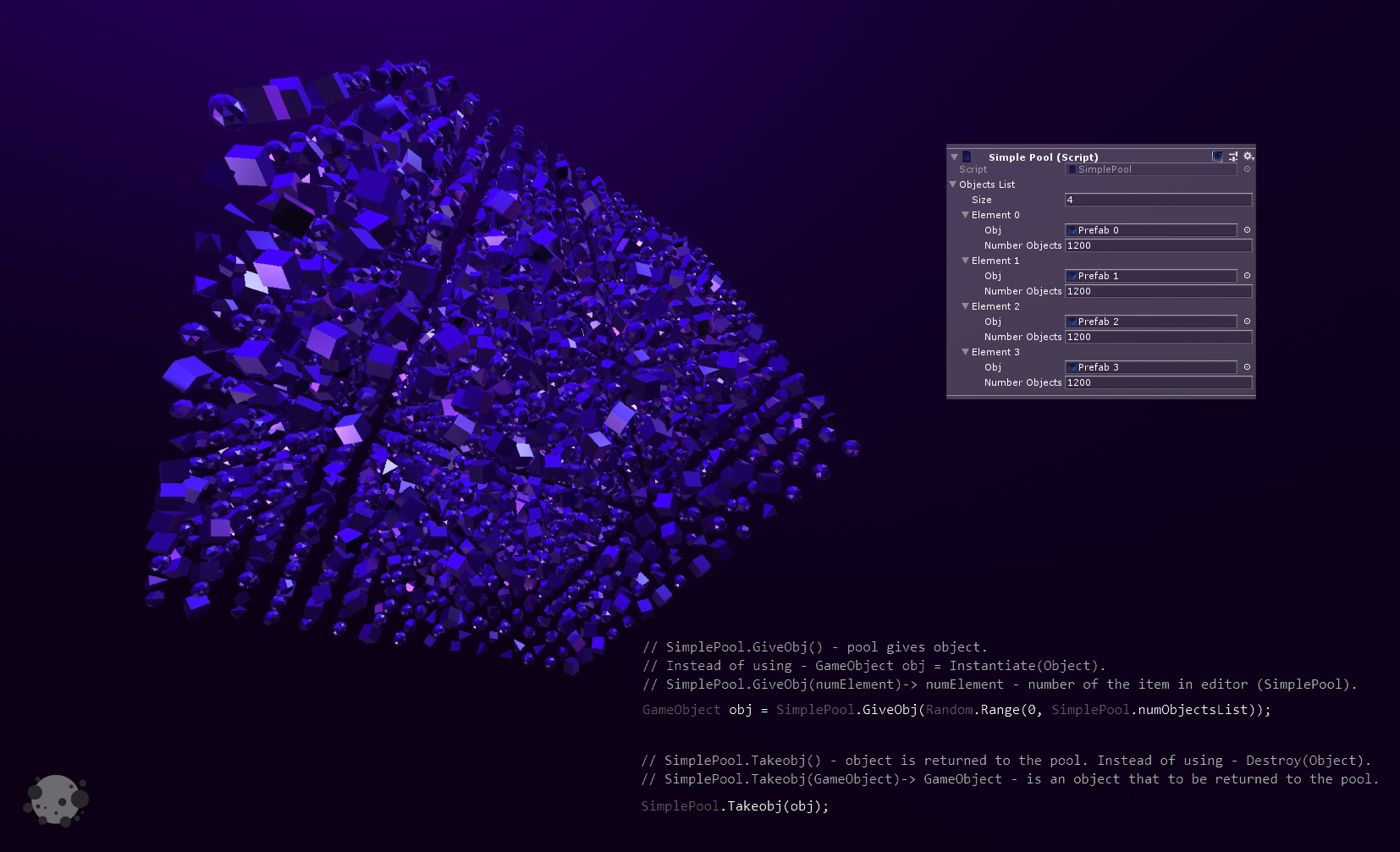Click the C# script icon beside Simple Pool title
The image size is (1400, 852).
pos(966,157)
